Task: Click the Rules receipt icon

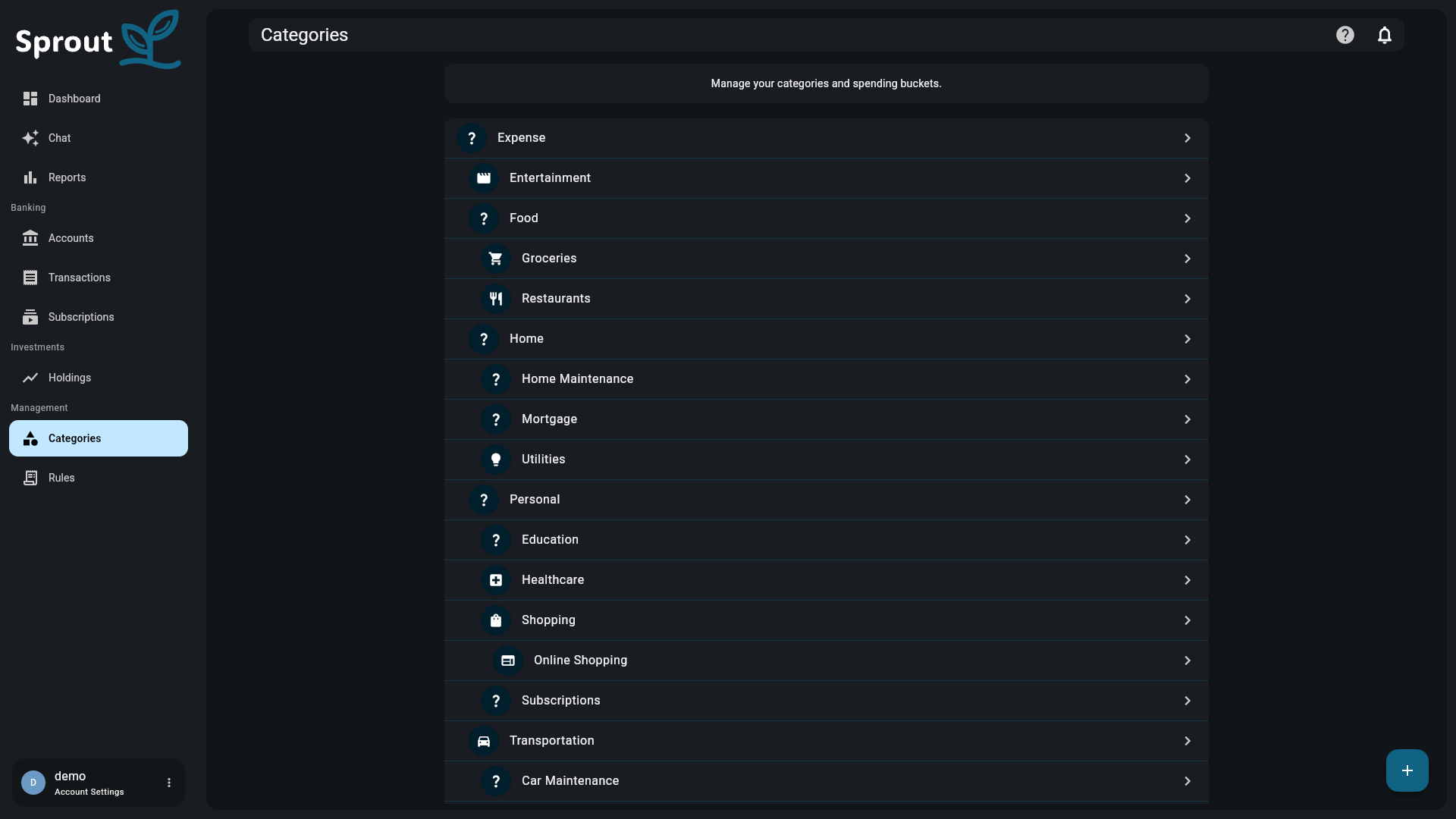Action: (30, 478)
